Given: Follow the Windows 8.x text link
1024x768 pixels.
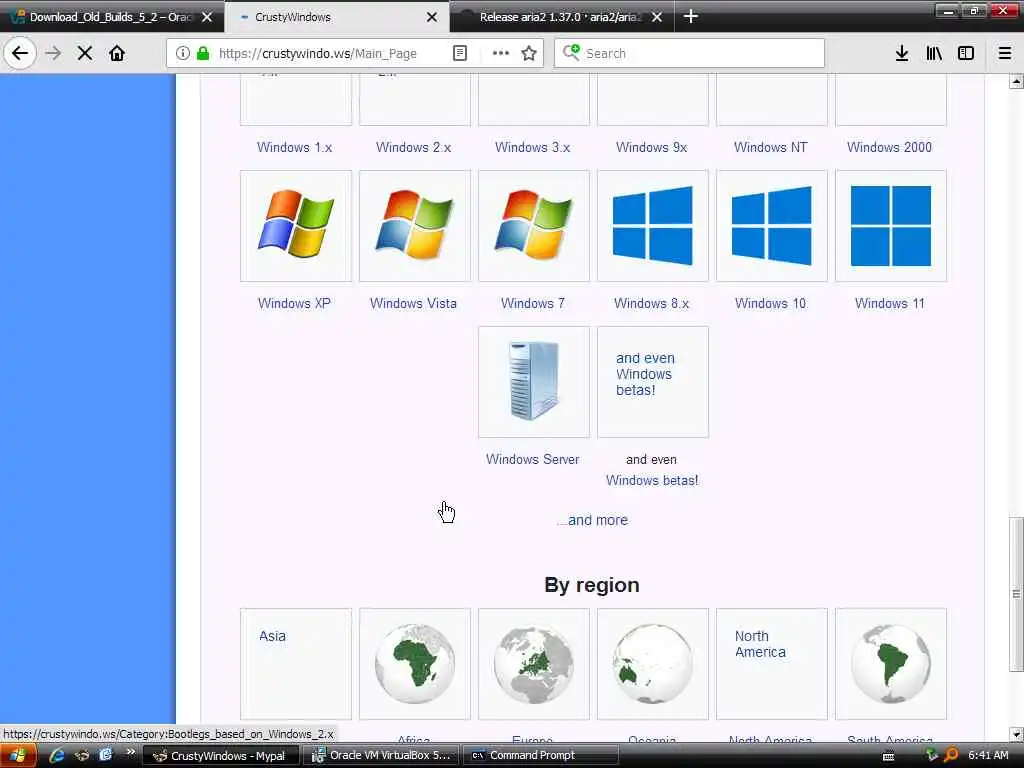Looking at the screenshot, I should (x=652, y=303).
